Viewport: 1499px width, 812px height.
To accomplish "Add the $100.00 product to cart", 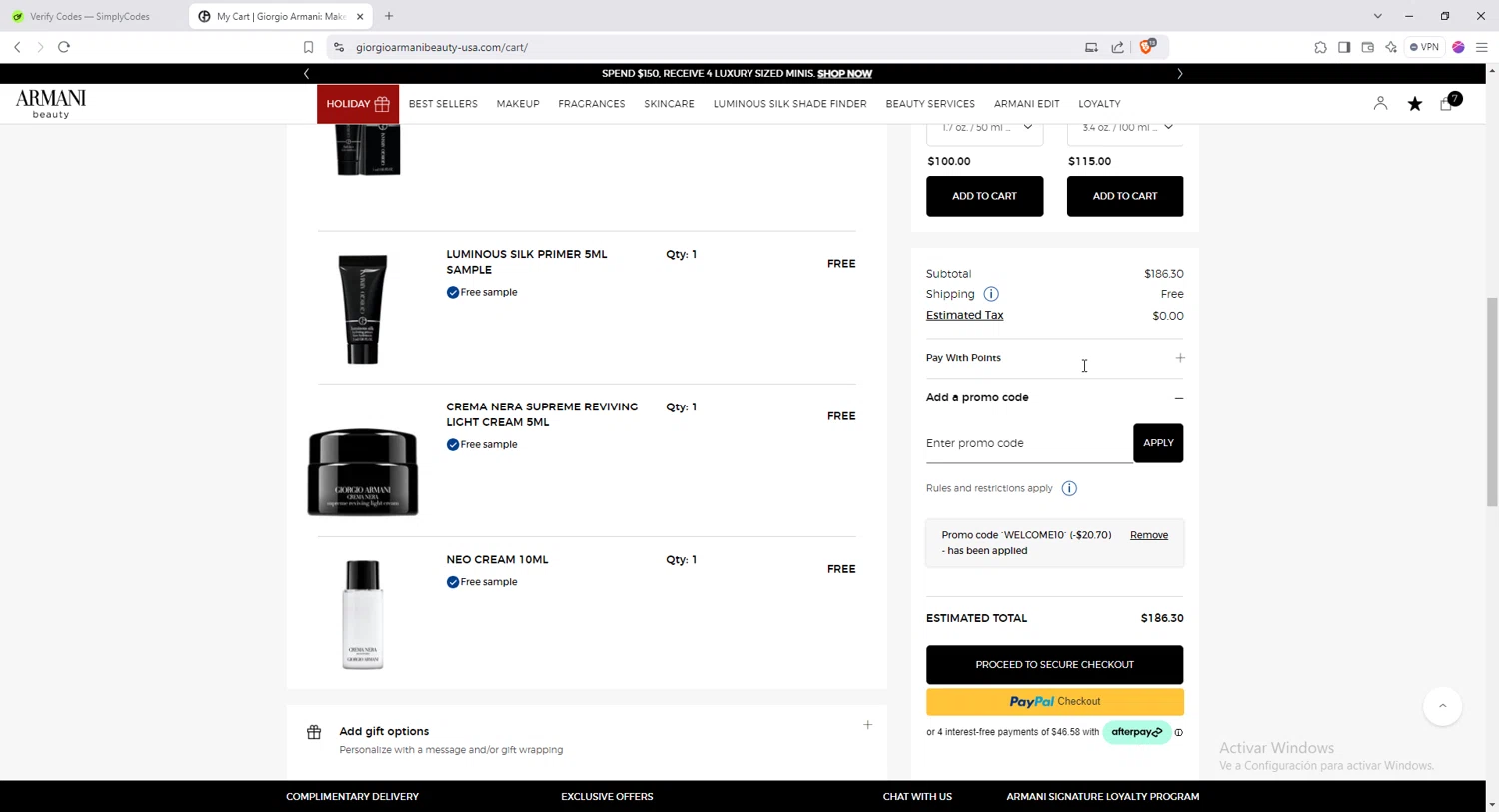I will point(984,196).
